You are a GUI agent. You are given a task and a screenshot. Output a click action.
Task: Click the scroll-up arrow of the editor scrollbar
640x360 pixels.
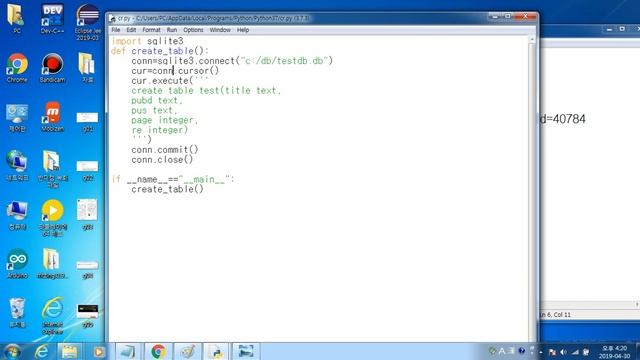pos(532,39)
